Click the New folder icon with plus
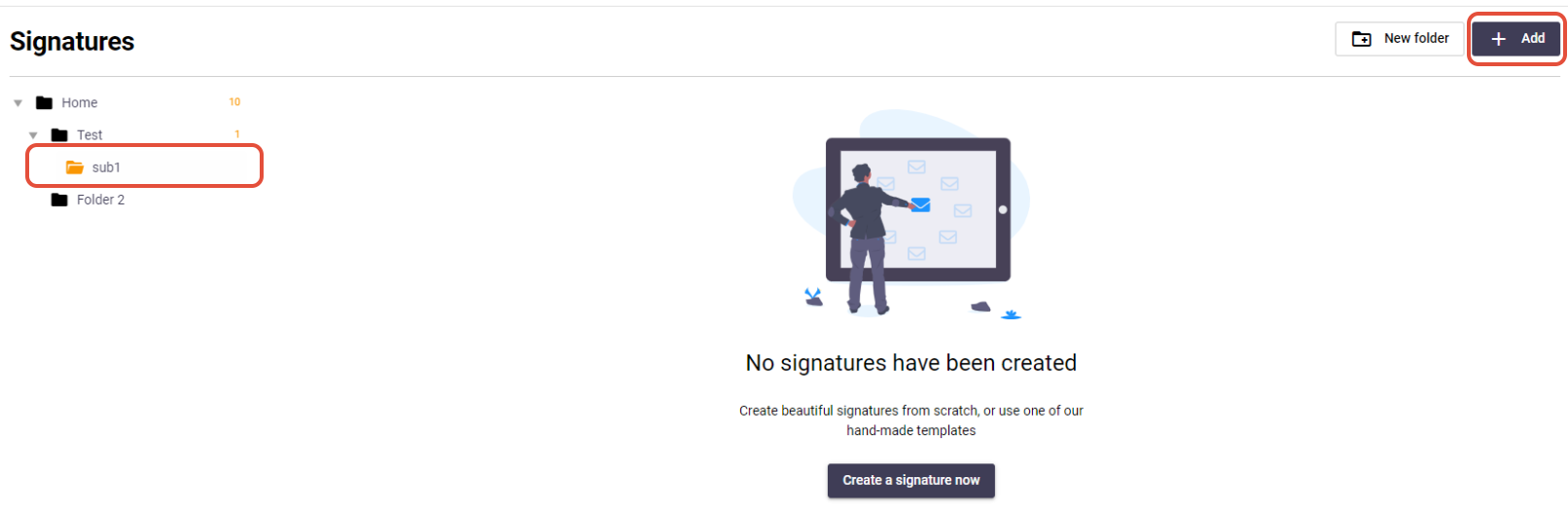 [1362, 39]
